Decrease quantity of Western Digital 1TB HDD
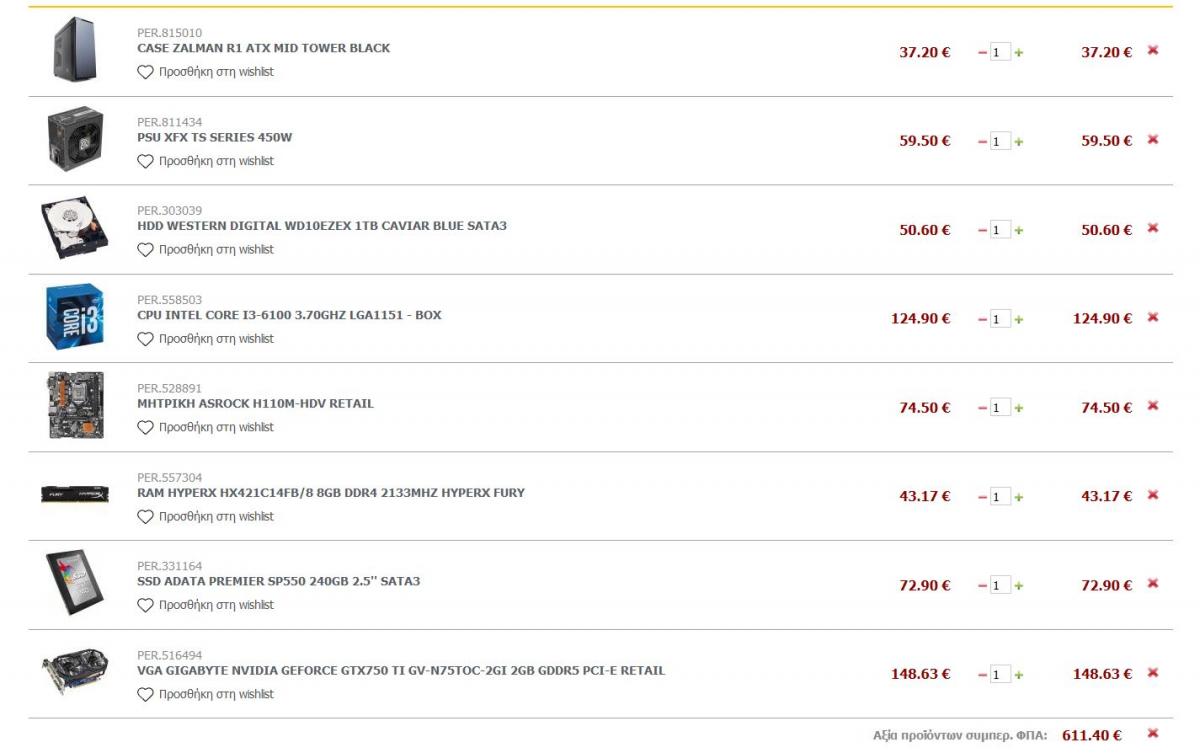The width and height of the screenshot is (1200, 753). 982,231
